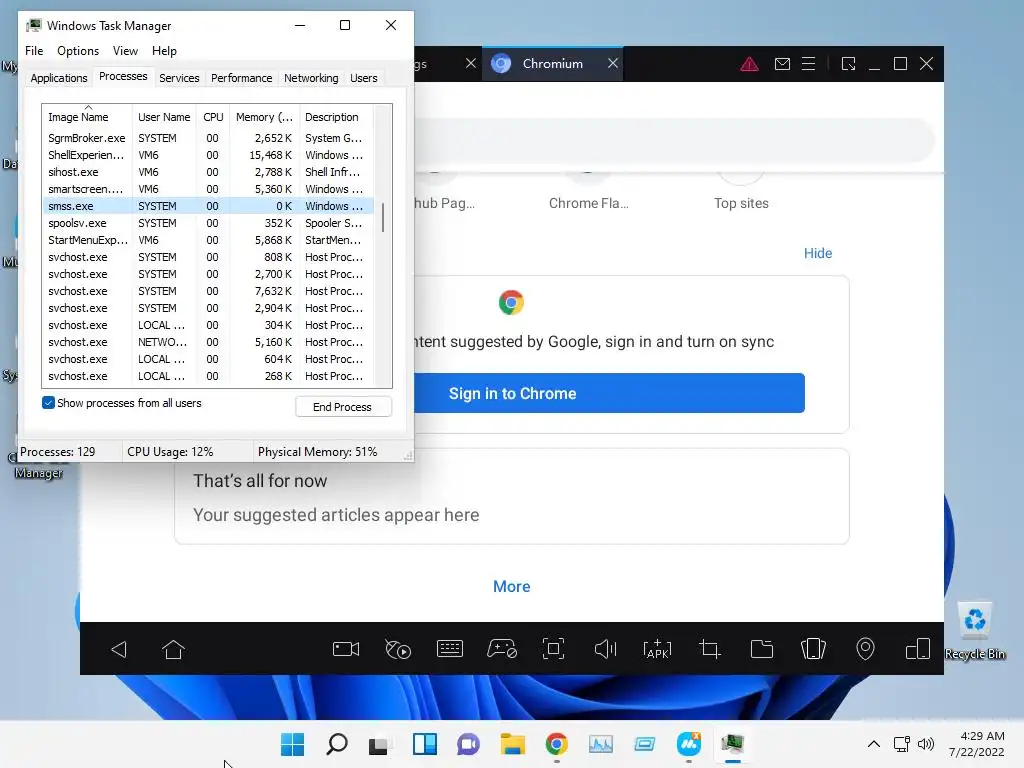
Task: Switch to the Users tab
Action: pos(363,78)
